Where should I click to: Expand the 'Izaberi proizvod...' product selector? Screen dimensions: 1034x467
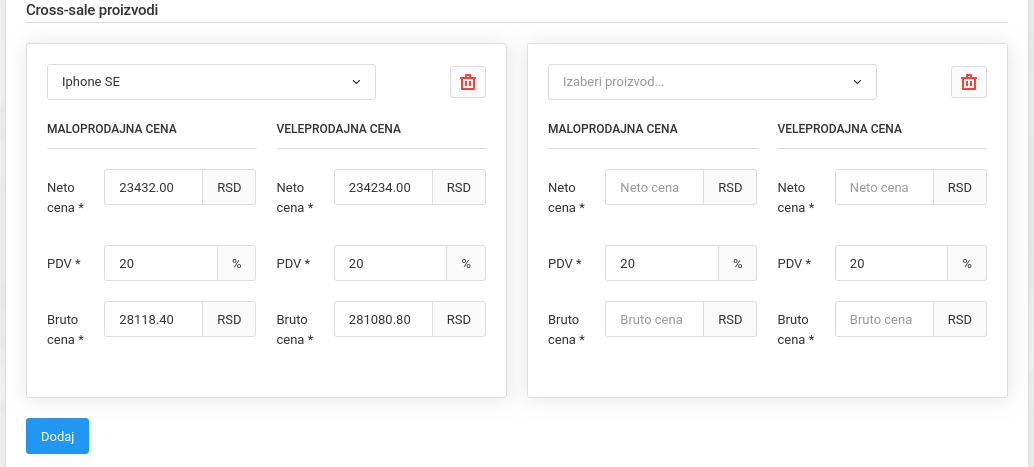[712, 82]
